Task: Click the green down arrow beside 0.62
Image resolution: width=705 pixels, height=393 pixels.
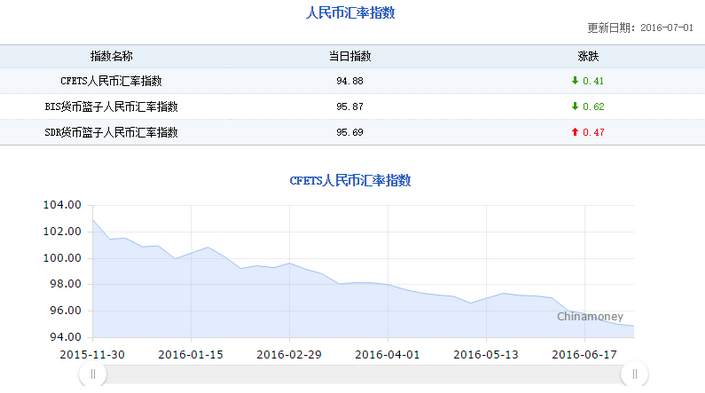Action: tap(575, 106)
